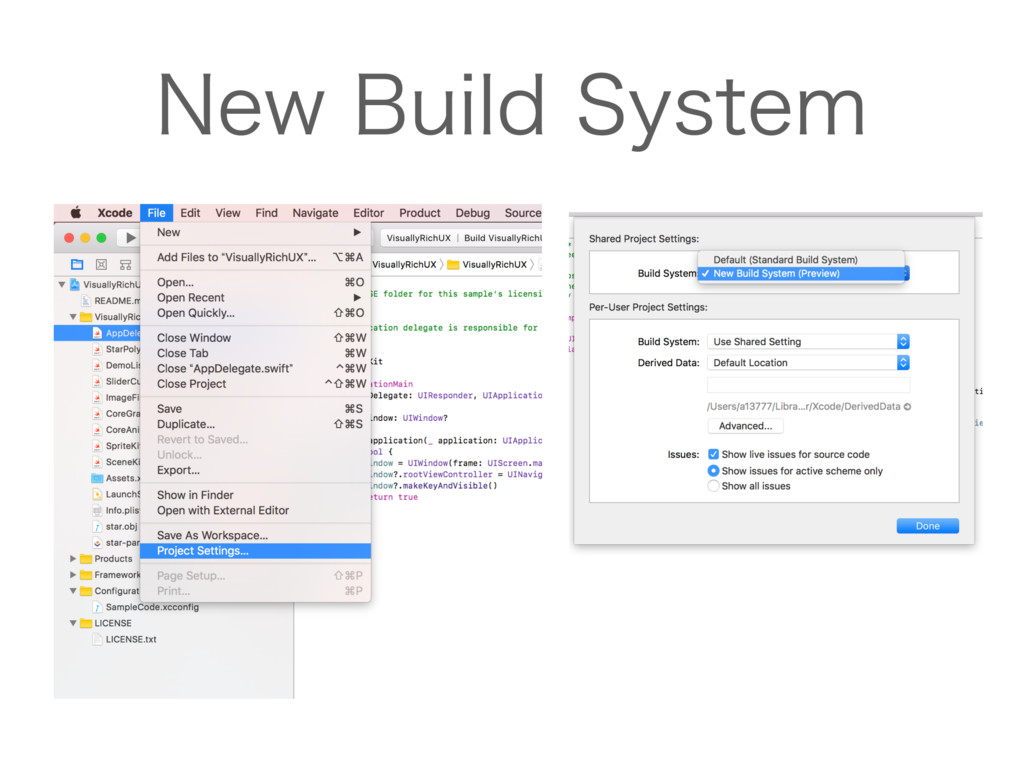Select New Build System (Preview) option
Screen dimensions: 1024x768
802,274
